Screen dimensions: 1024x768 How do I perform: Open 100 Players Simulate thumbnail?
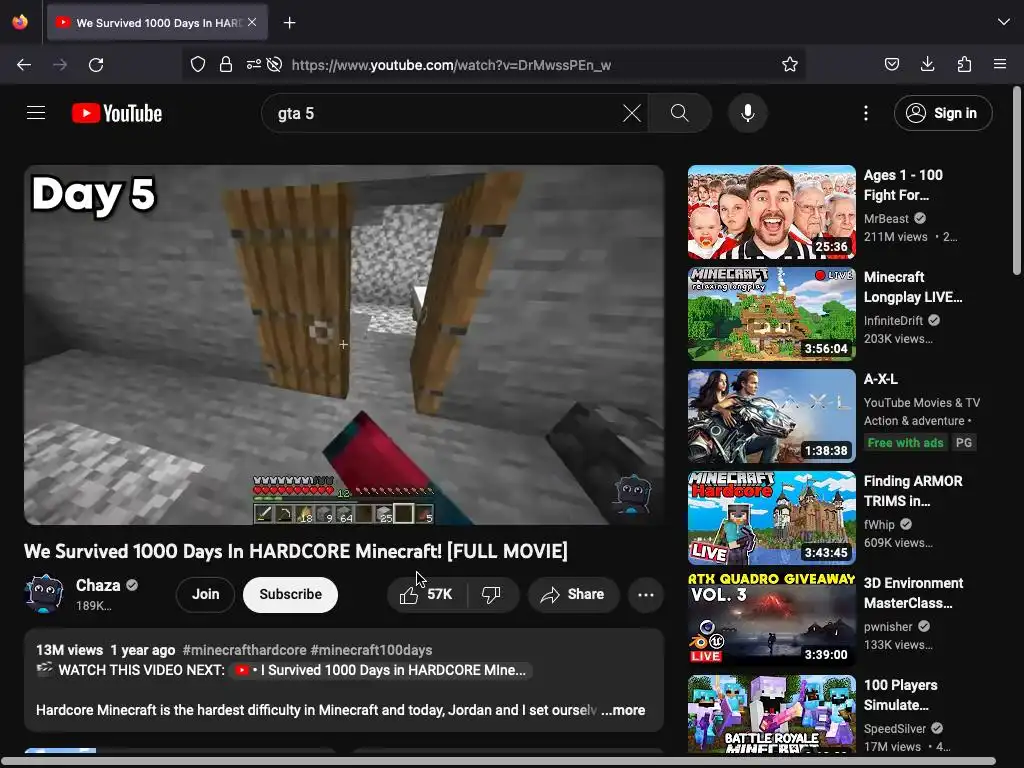[771, 714]
